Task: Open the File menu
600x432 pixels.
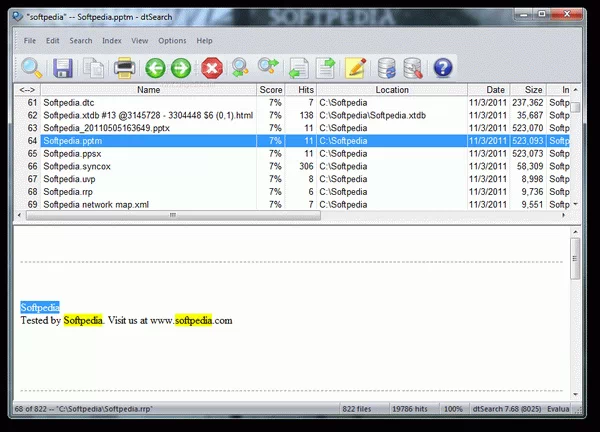Action: 29,41
